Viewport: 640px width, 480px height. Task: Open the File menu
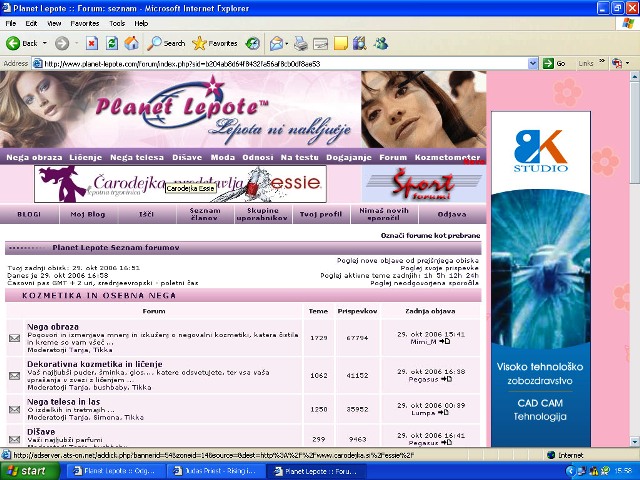pyautogui.click(x=11, y=23)
